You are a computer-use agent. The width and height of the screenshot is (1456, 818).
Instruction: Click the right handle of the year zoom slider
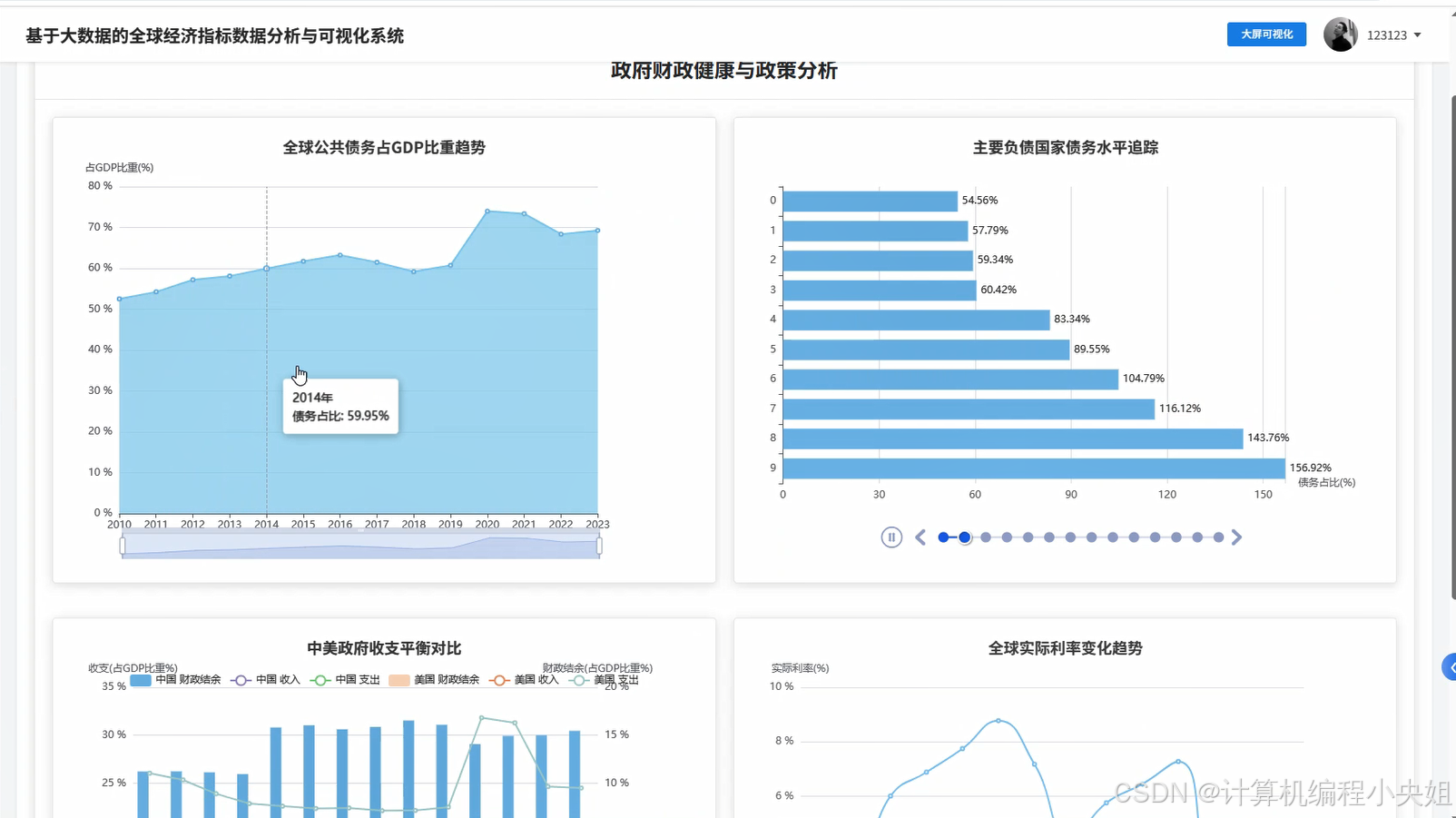pos(599,546)
